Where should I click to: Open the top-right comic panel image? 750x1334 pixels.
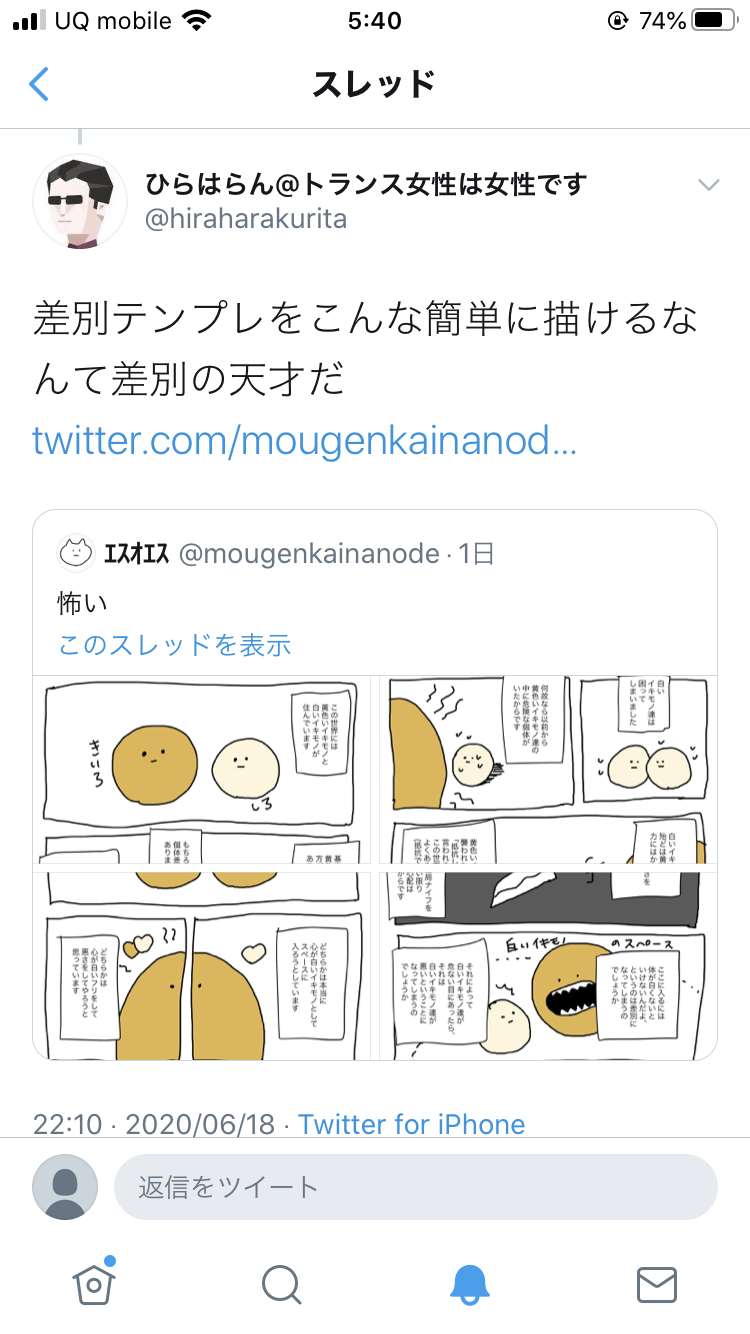[x=547, y=770]
